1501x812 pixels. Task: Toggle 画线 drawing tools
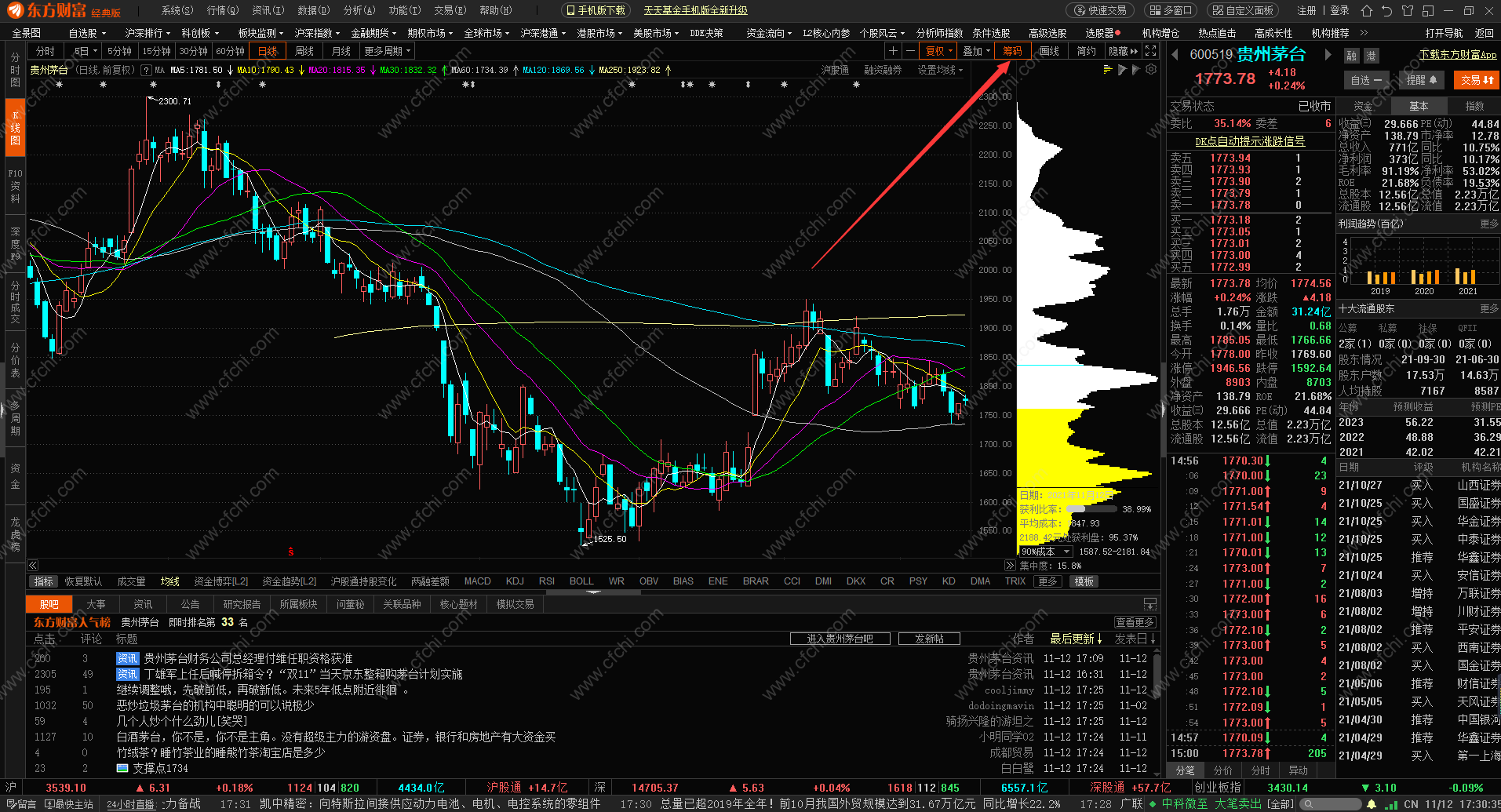coord(1049,51)
